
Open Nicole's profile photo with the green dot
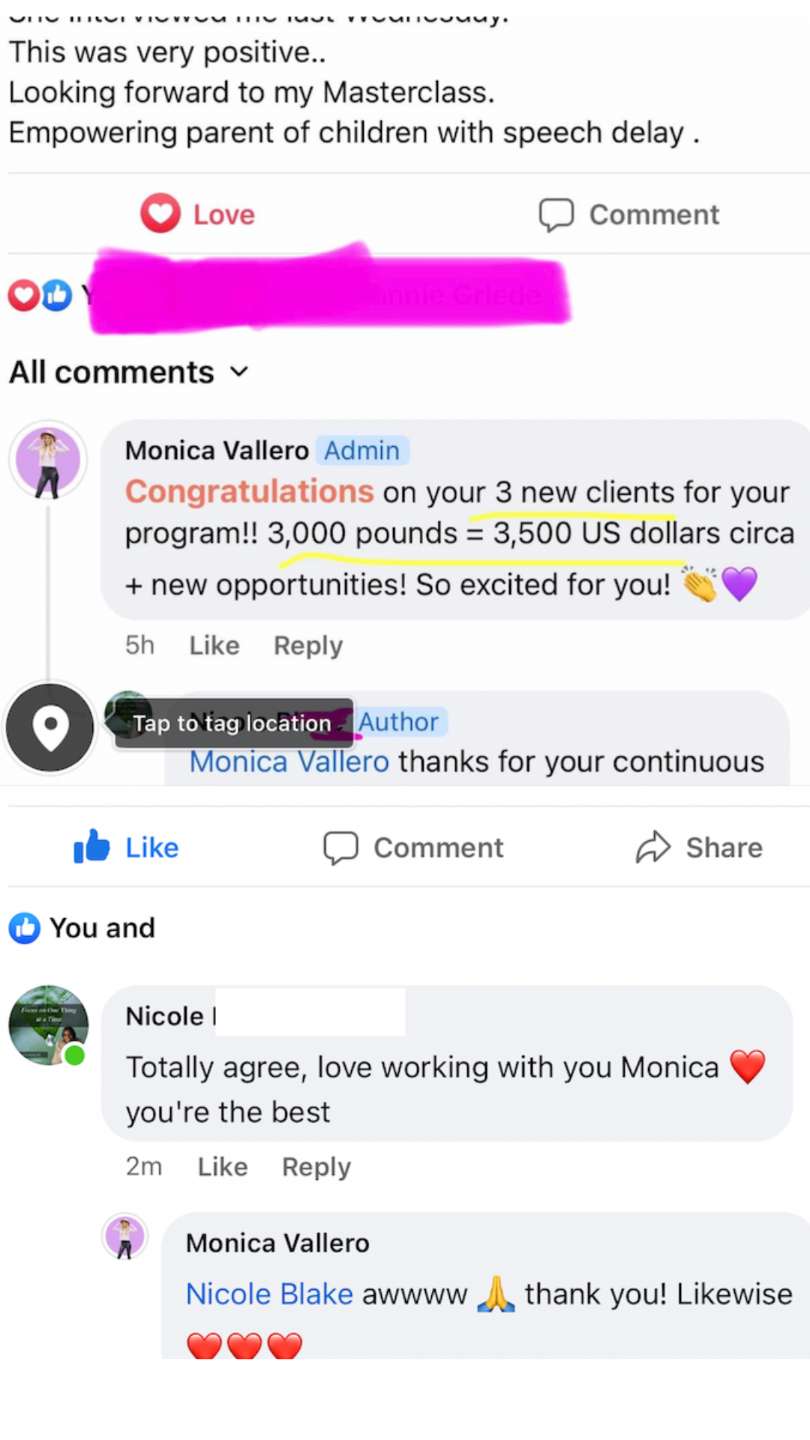48,1025
